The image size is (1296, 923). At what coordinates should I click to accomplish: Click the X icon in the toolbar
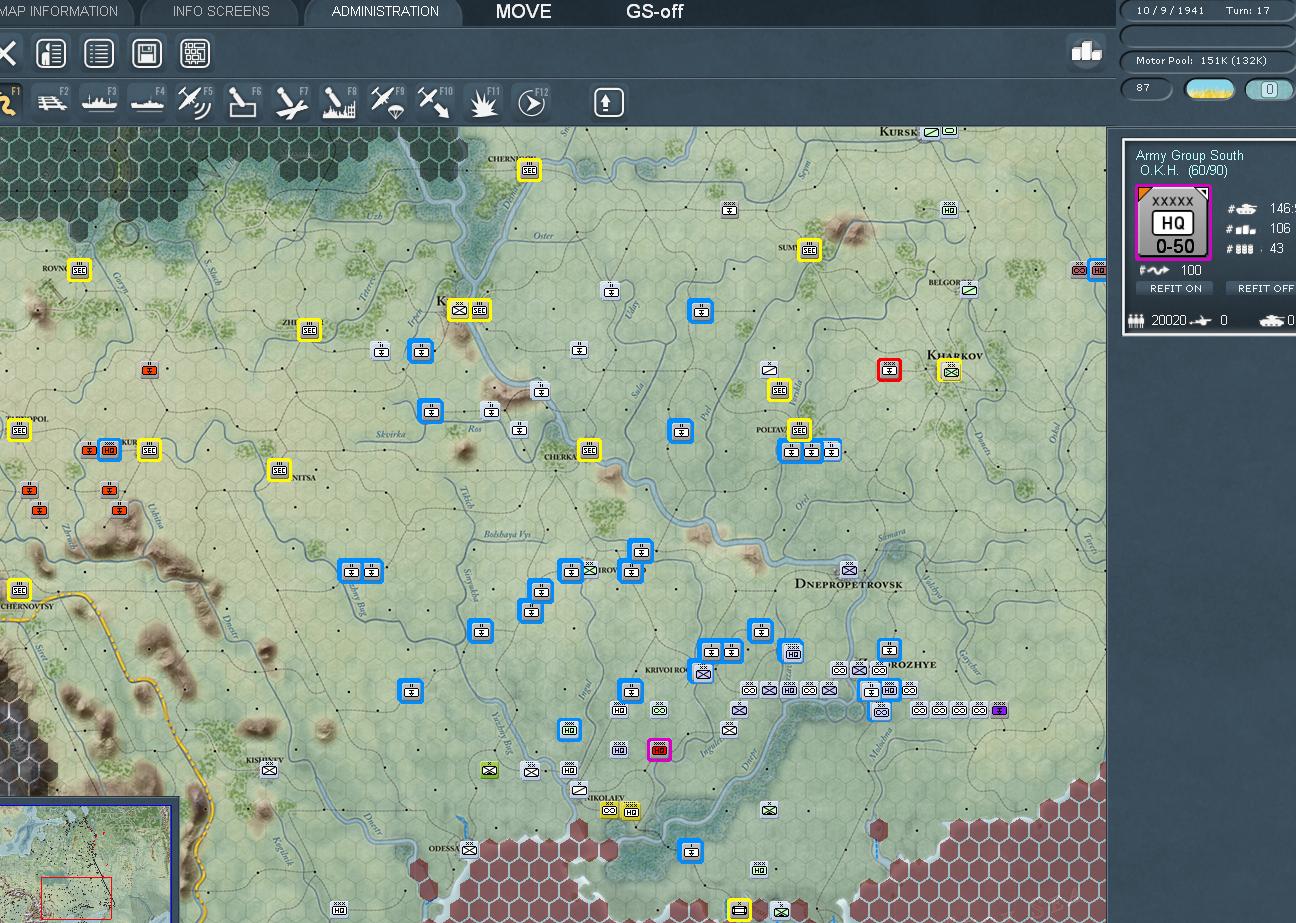[x=7, y=53]
